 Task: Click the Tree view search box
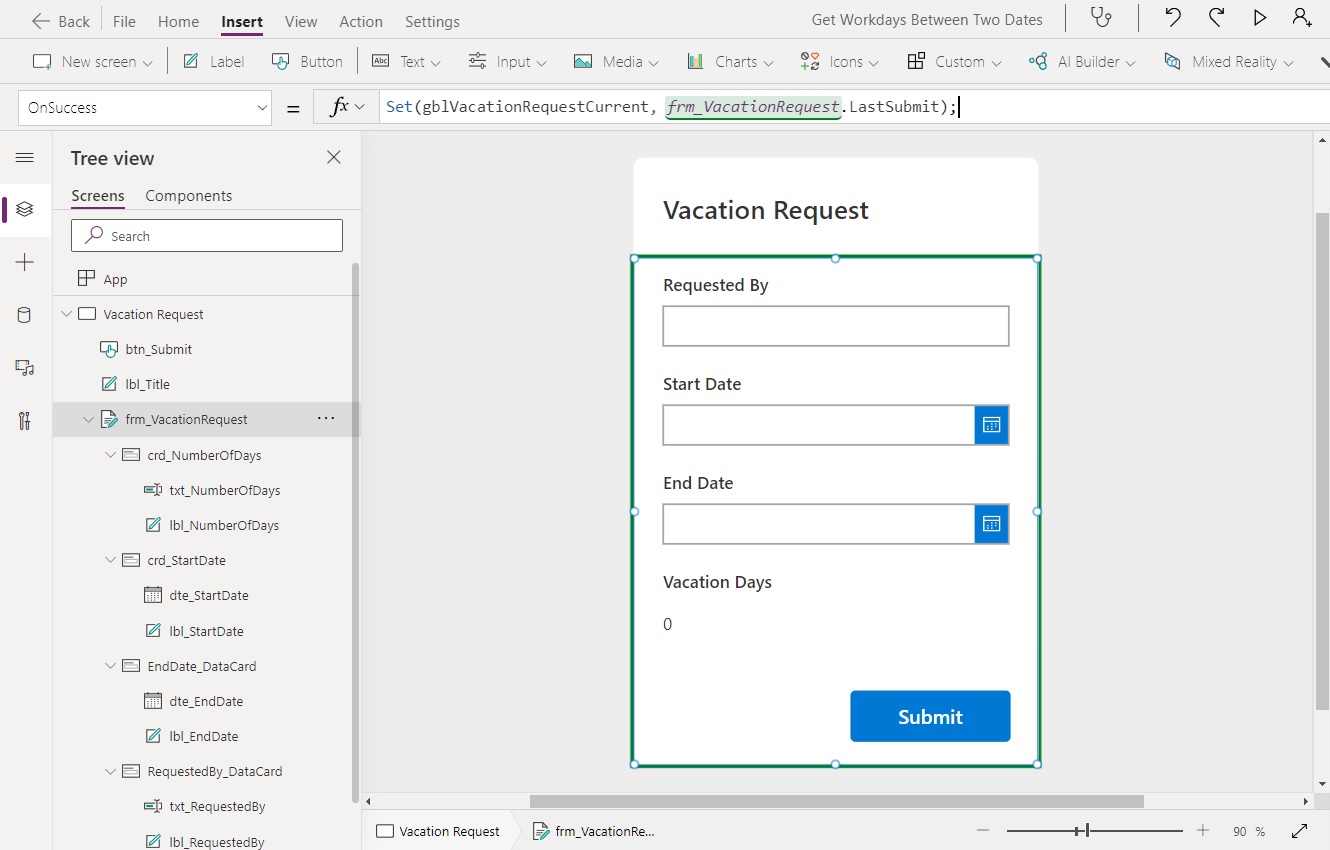206,235
